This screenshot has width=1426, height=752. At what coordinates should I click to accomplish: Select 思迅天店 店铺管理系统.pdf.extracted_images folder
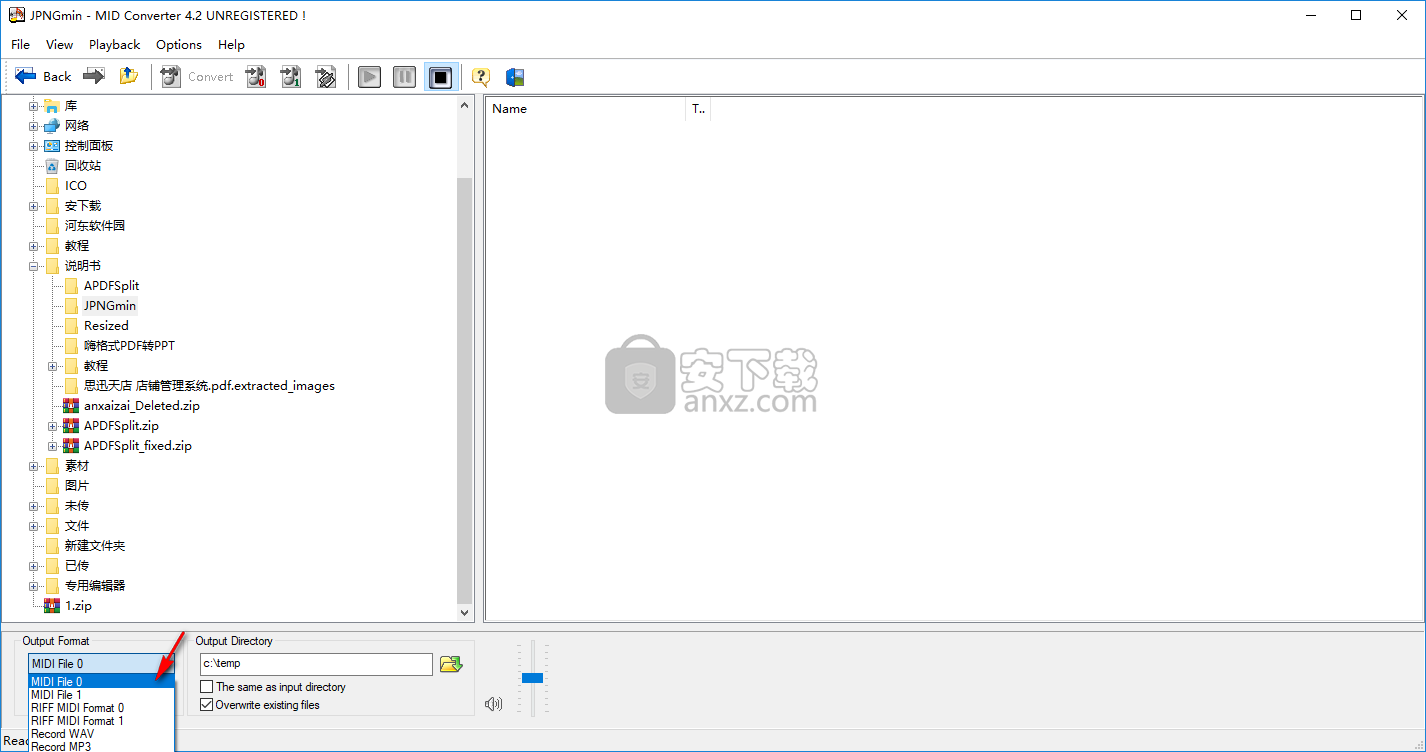[x=209, y=386]
